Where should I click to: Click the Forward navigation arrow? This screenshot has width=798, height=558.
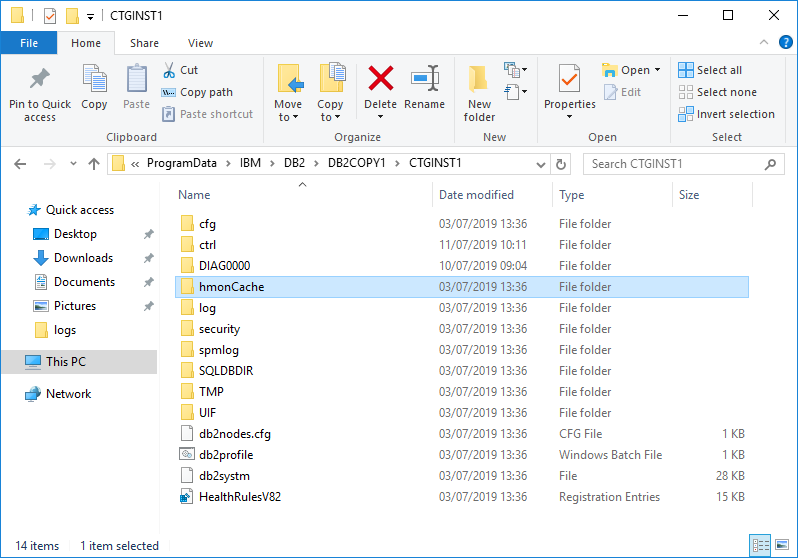coord(49,164)
